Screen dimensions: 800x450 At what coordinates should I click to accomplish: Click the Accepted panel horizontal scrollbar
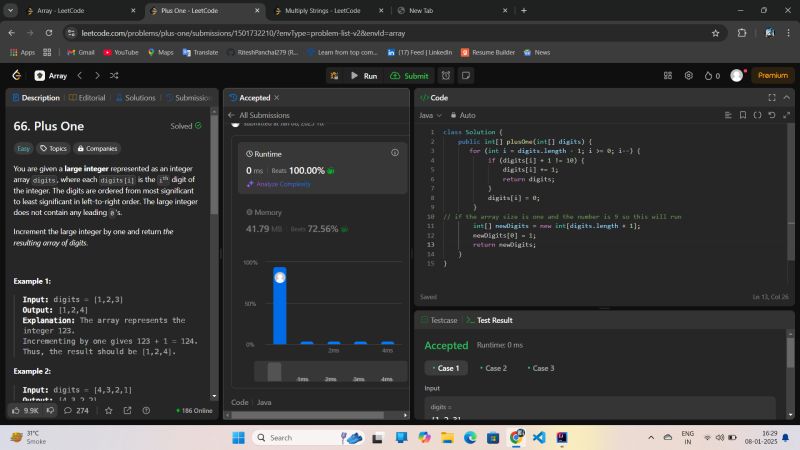coord(308,415)
